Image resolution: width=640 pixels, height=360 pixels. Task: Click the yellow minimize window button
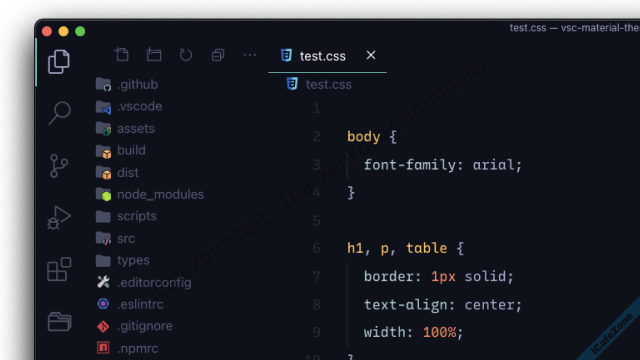click(63, 31)
